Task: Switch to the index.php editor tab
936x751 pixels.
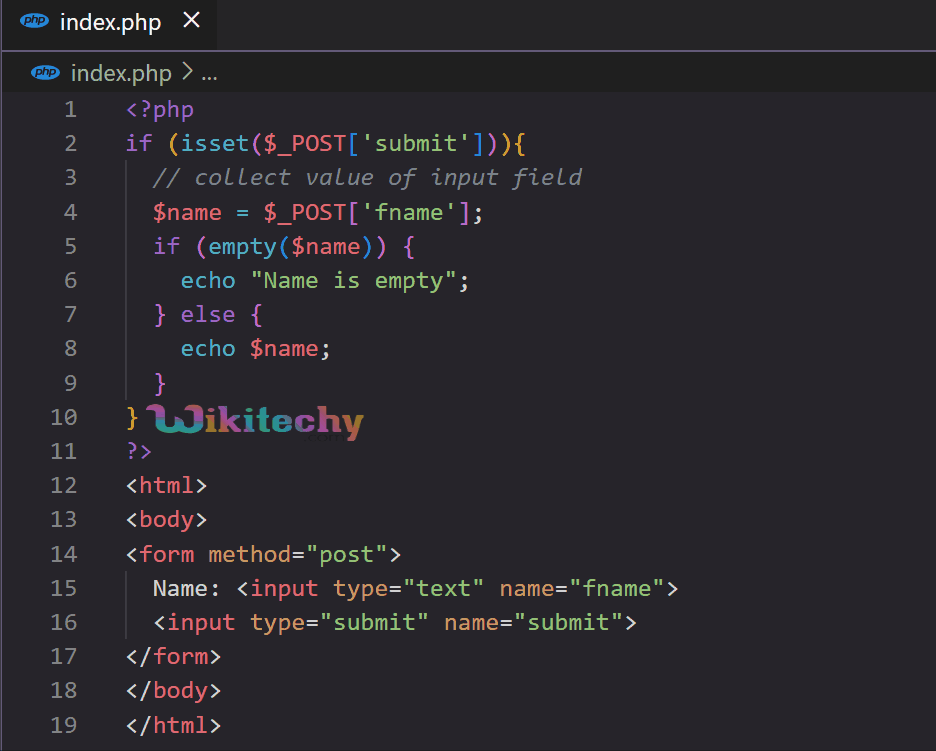Action: tap(110, 20)
